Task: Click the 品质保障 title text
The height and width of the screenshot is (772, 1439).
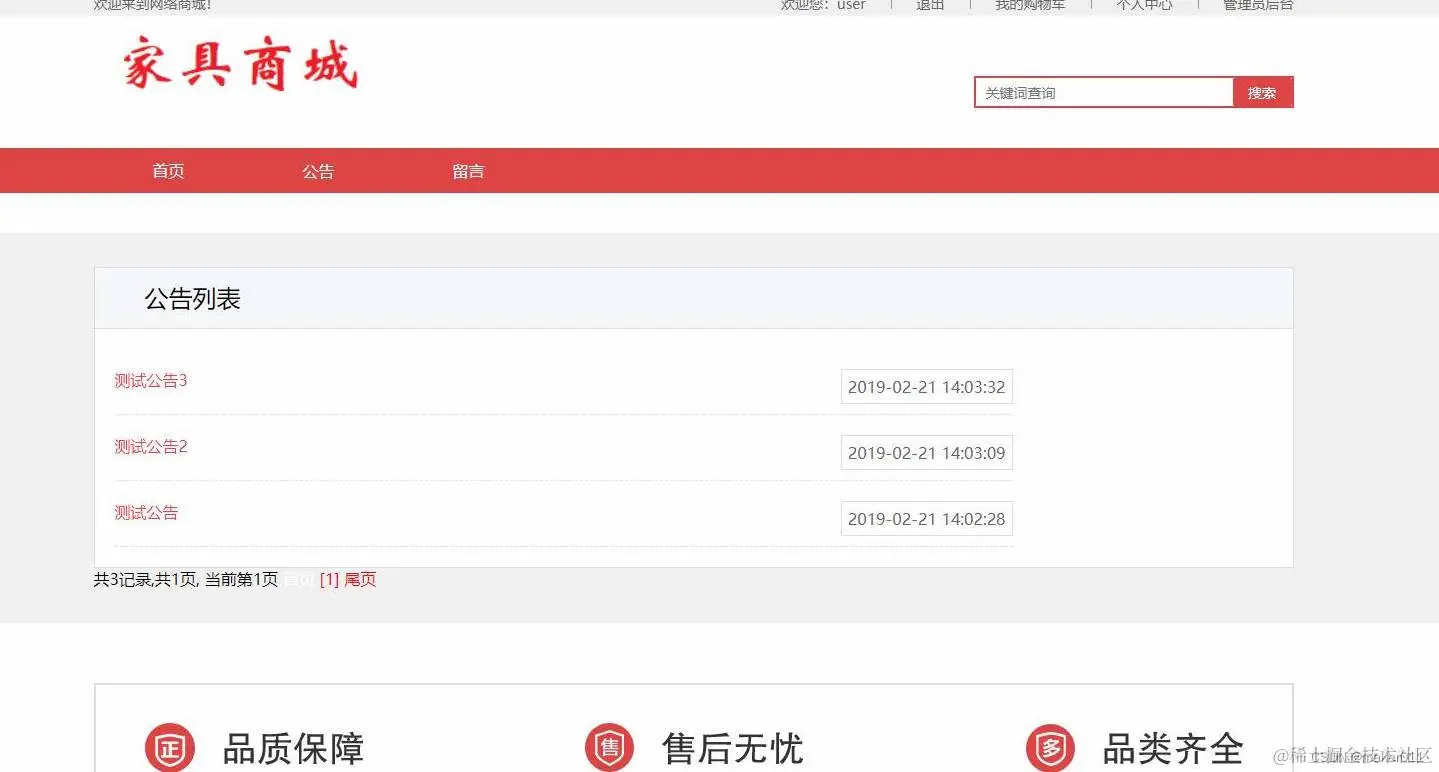Action: coord(293,748)
